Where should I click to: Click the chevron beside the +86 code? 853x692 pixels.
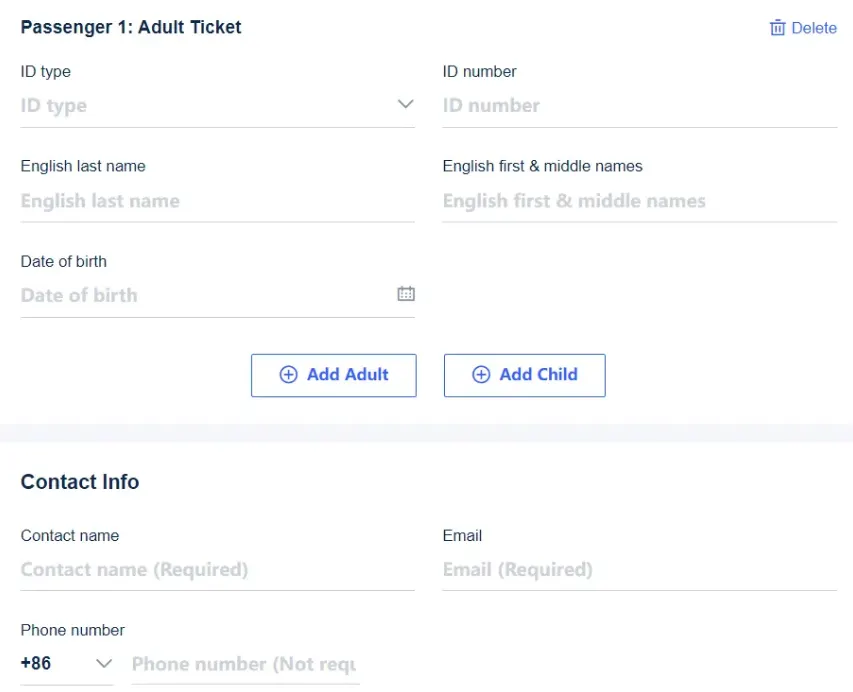105,663
